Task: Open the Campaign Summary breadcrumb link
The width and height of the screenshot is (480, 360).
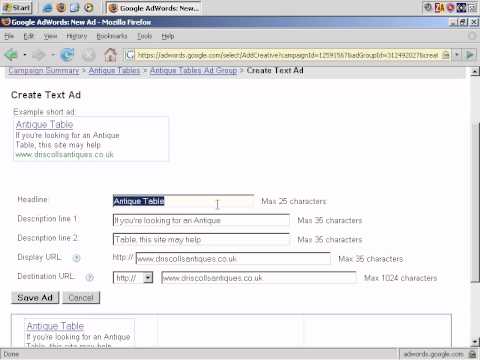Action: (44, 71)
